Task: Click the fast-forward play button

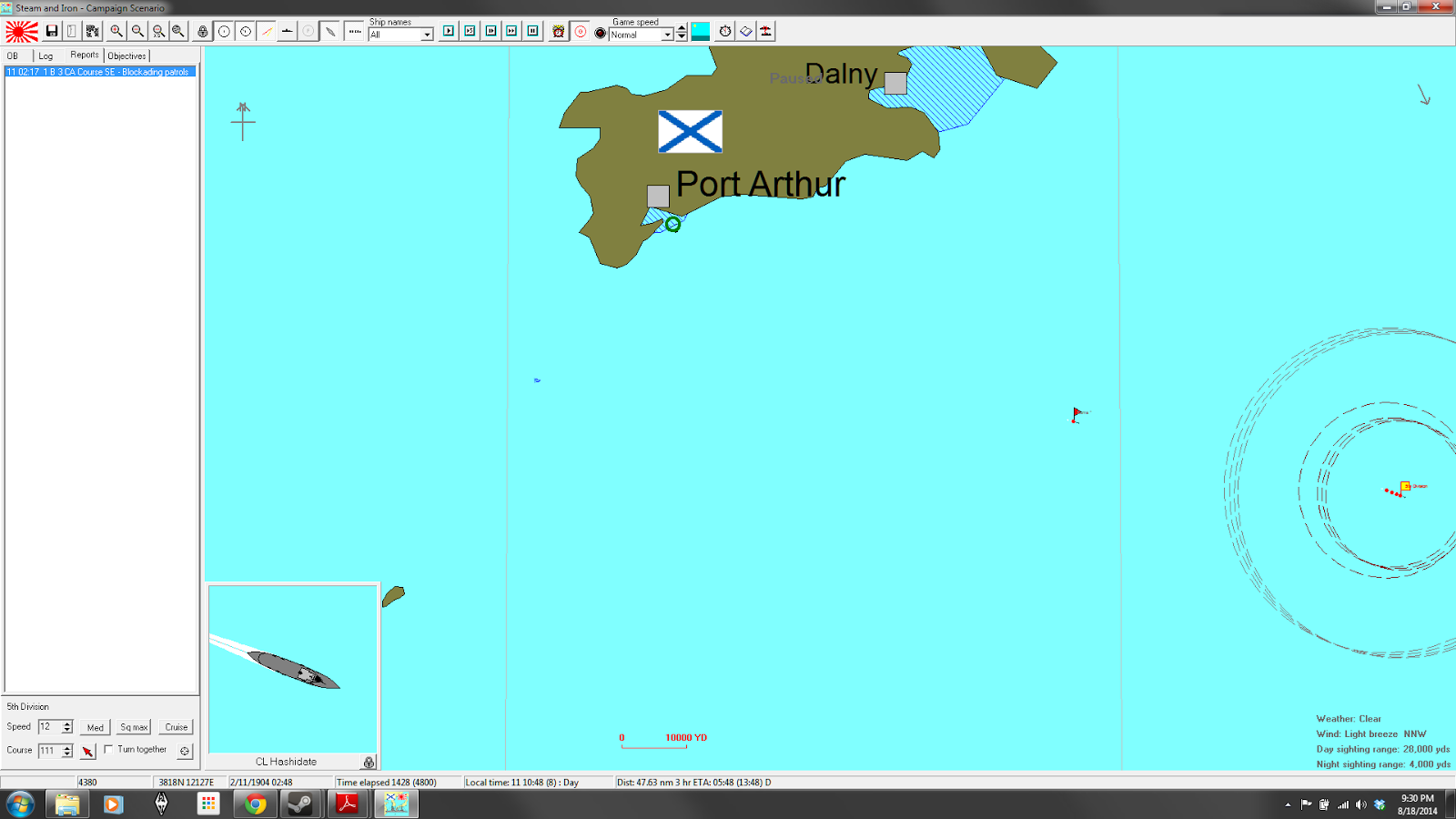Action: pos(511,31)
